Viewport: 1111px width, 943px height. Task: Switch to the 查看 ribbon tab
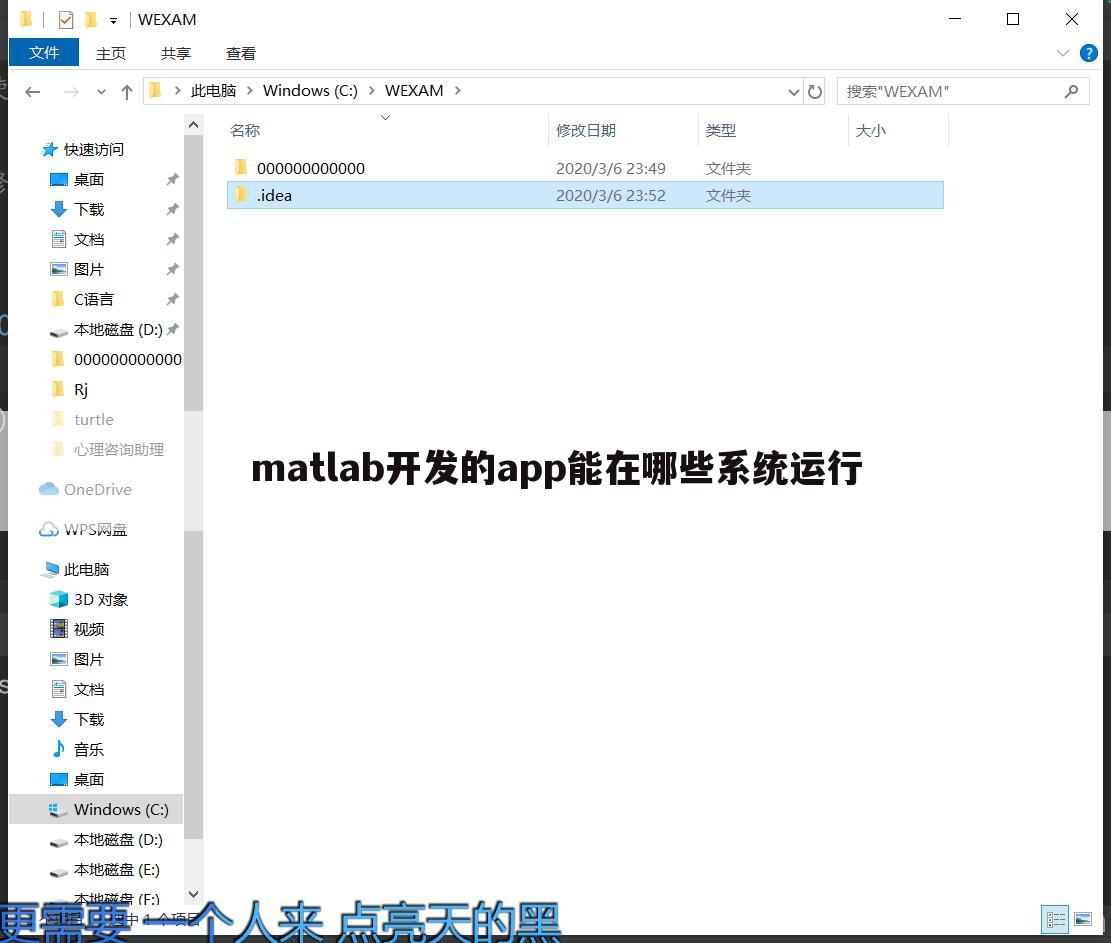point(241,53)
